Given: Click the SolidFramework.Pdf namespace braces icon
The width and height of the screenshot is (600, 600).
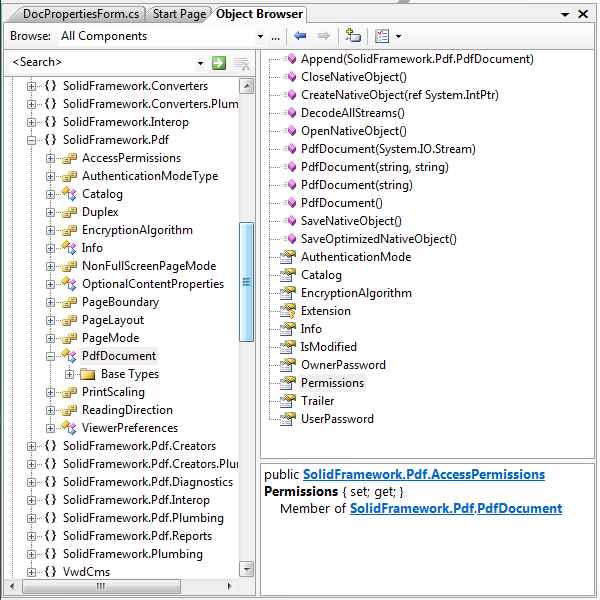Looking at the screenshot, I should click(x=50, y=140).
